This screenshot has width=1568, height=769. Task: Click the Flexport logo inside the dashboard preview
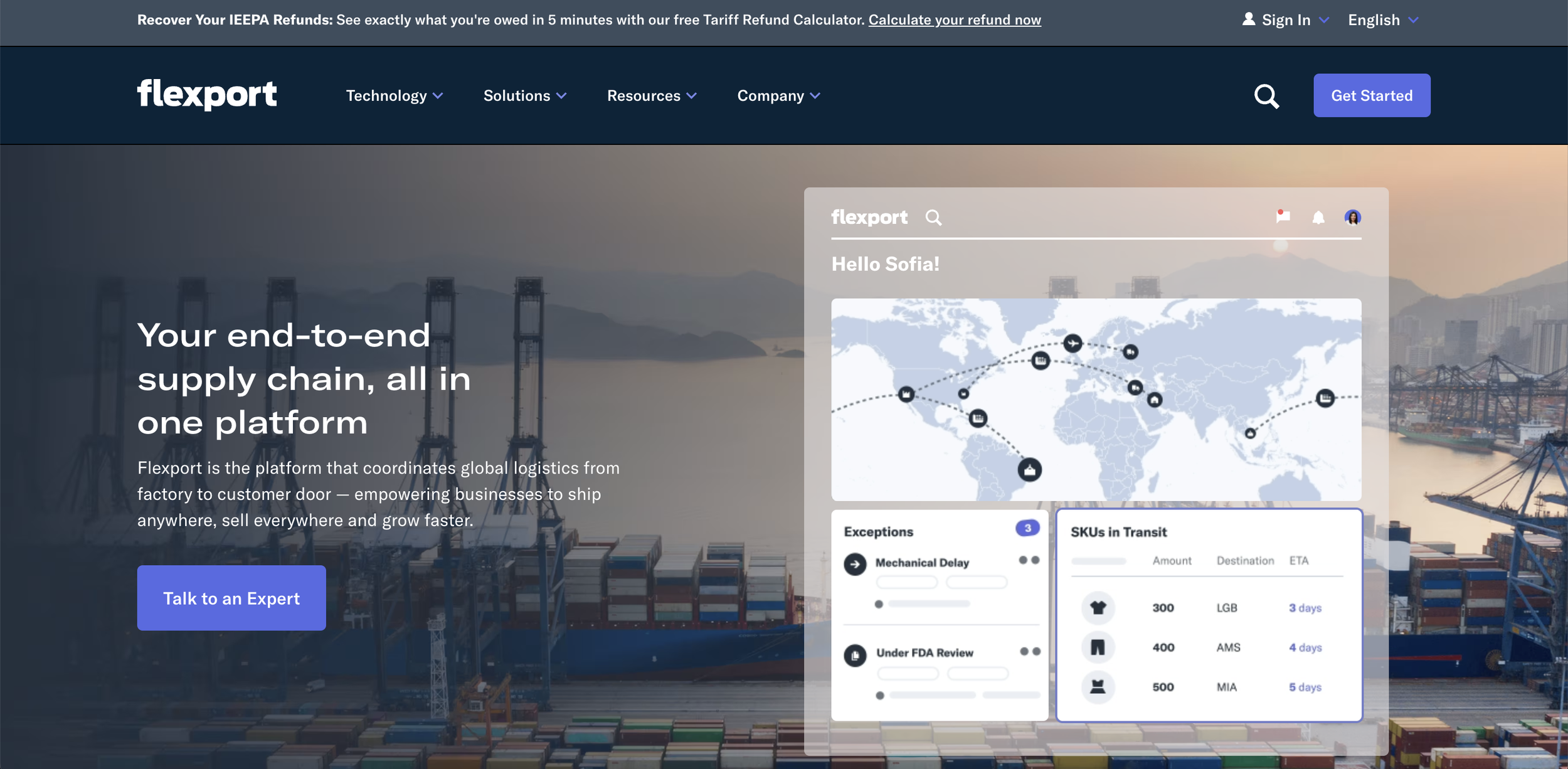869,217
